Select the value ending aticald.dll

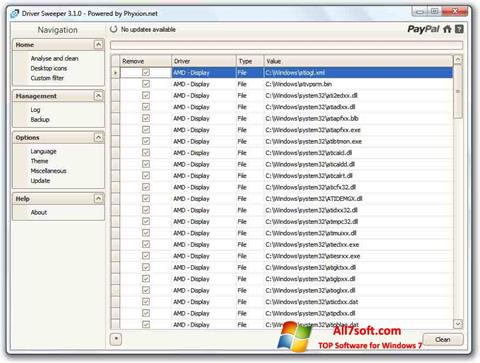tap(309, 153)
